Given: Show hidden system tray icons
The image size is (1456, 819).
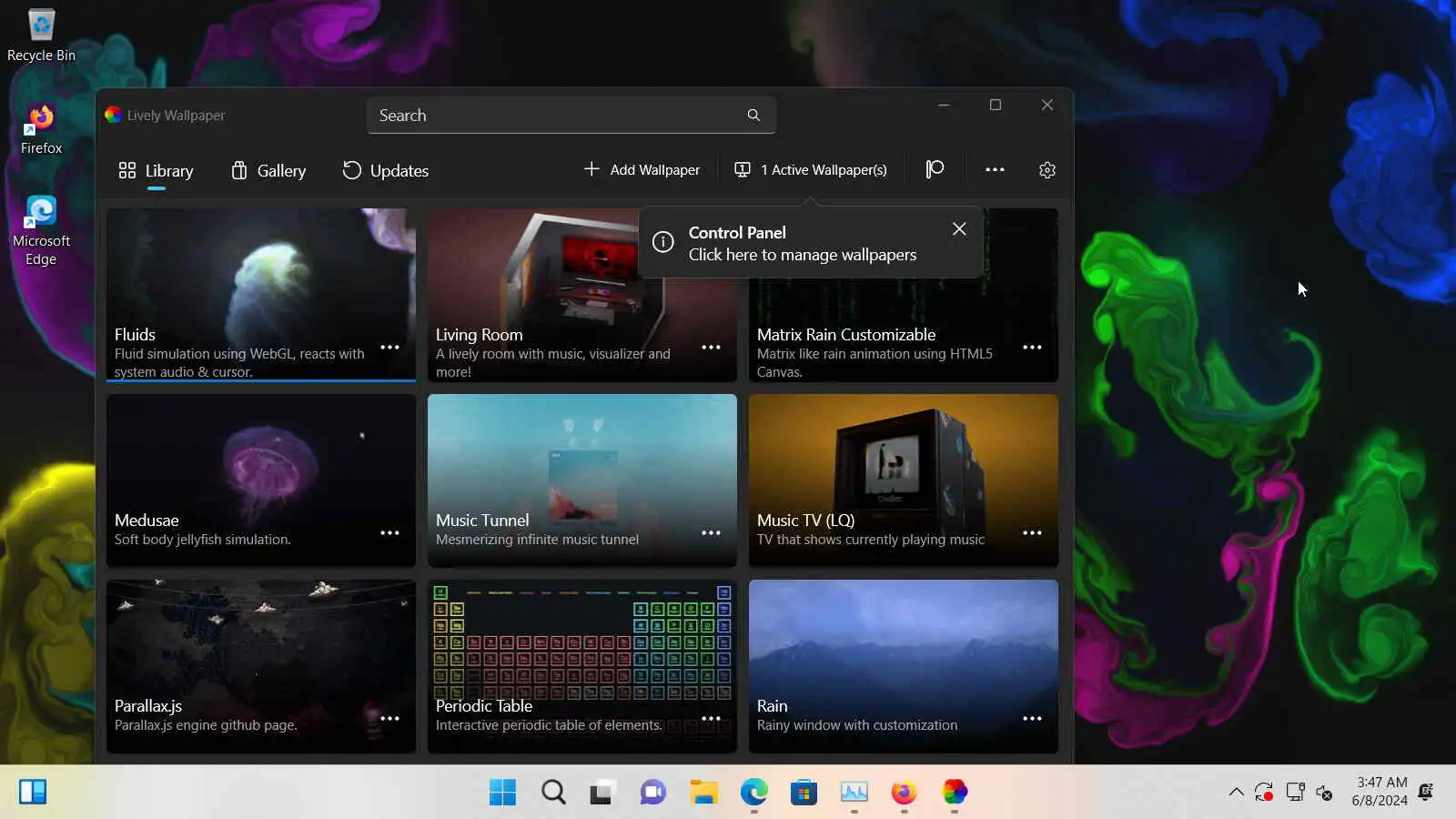Looking at the screenshot, I should tap(1236, 792).
